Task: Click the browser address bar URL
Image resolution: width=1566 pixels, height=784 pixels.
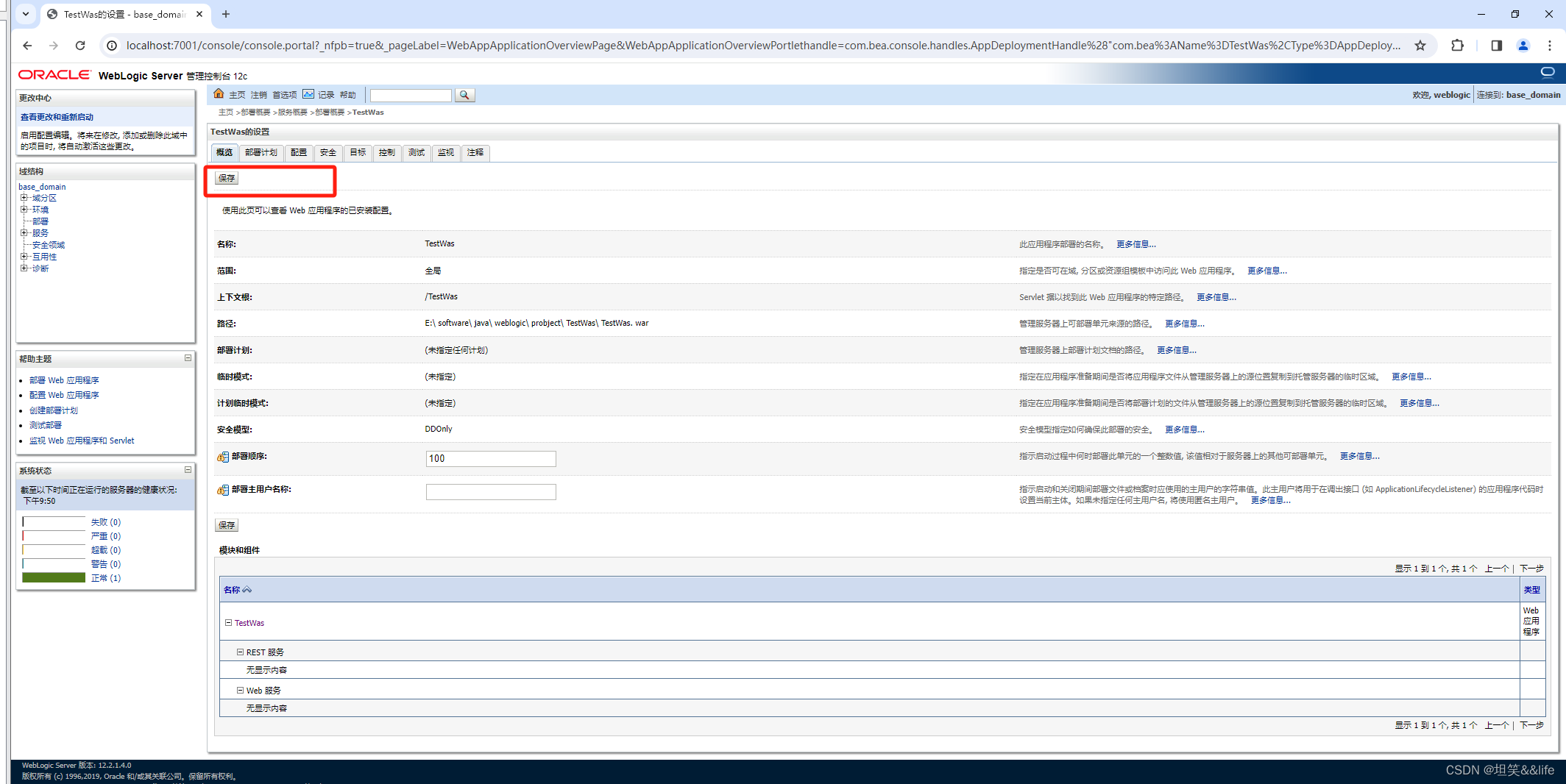Action: (x=763, y=46)
